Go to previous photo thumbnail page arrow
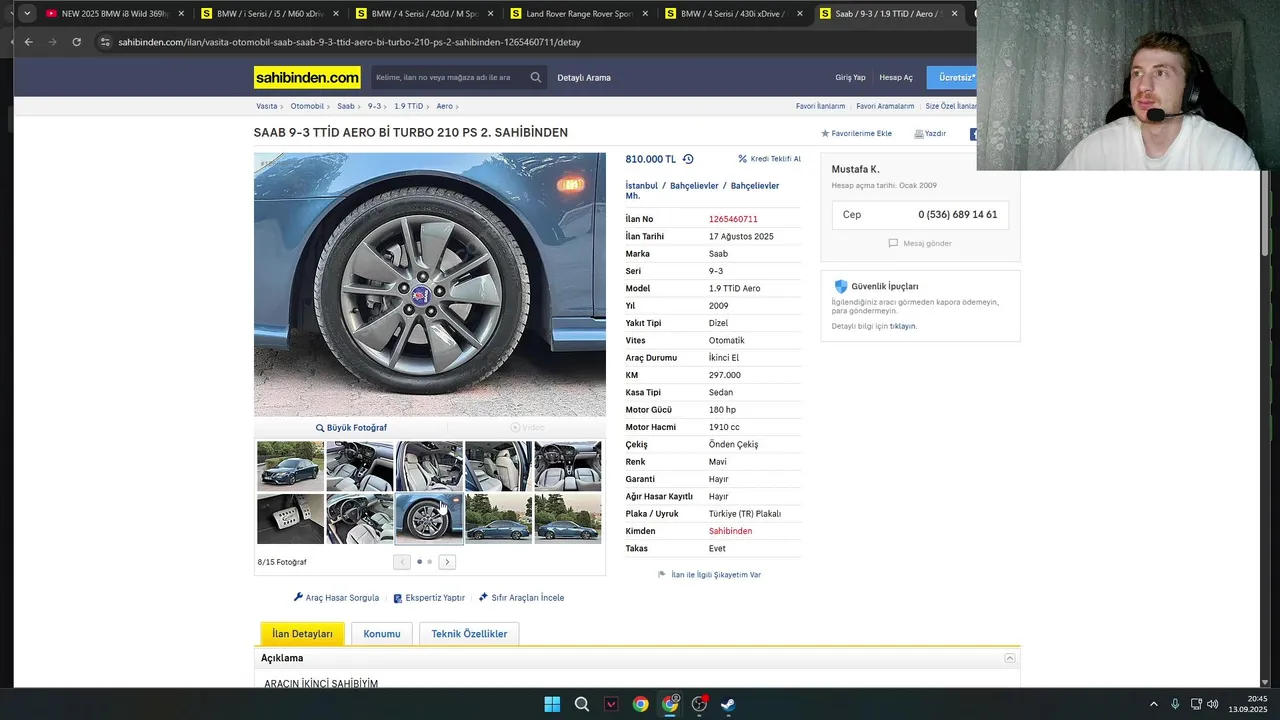 coord(402,562)
